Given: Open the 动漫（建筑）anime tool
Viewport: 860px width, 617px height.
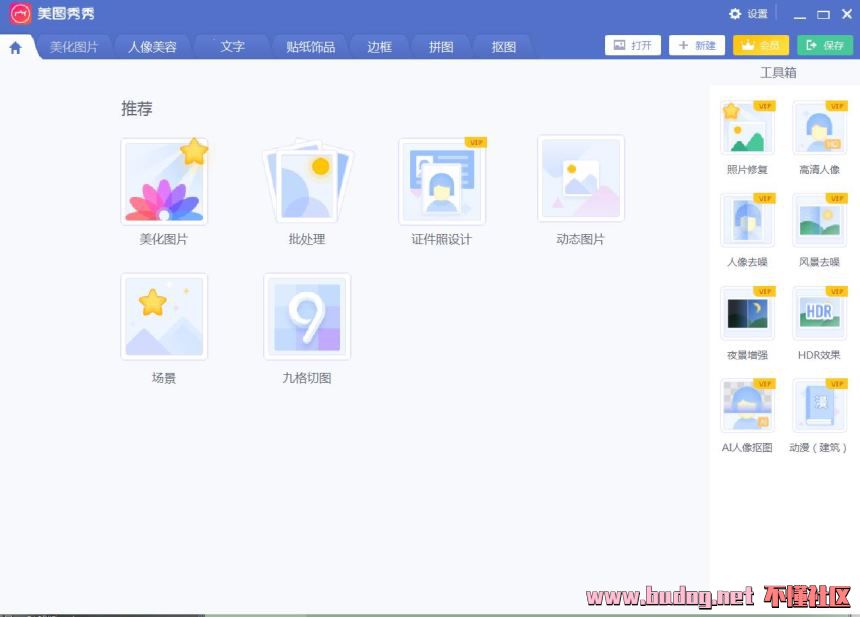Looking at the screenshot, I should point(819,406).
